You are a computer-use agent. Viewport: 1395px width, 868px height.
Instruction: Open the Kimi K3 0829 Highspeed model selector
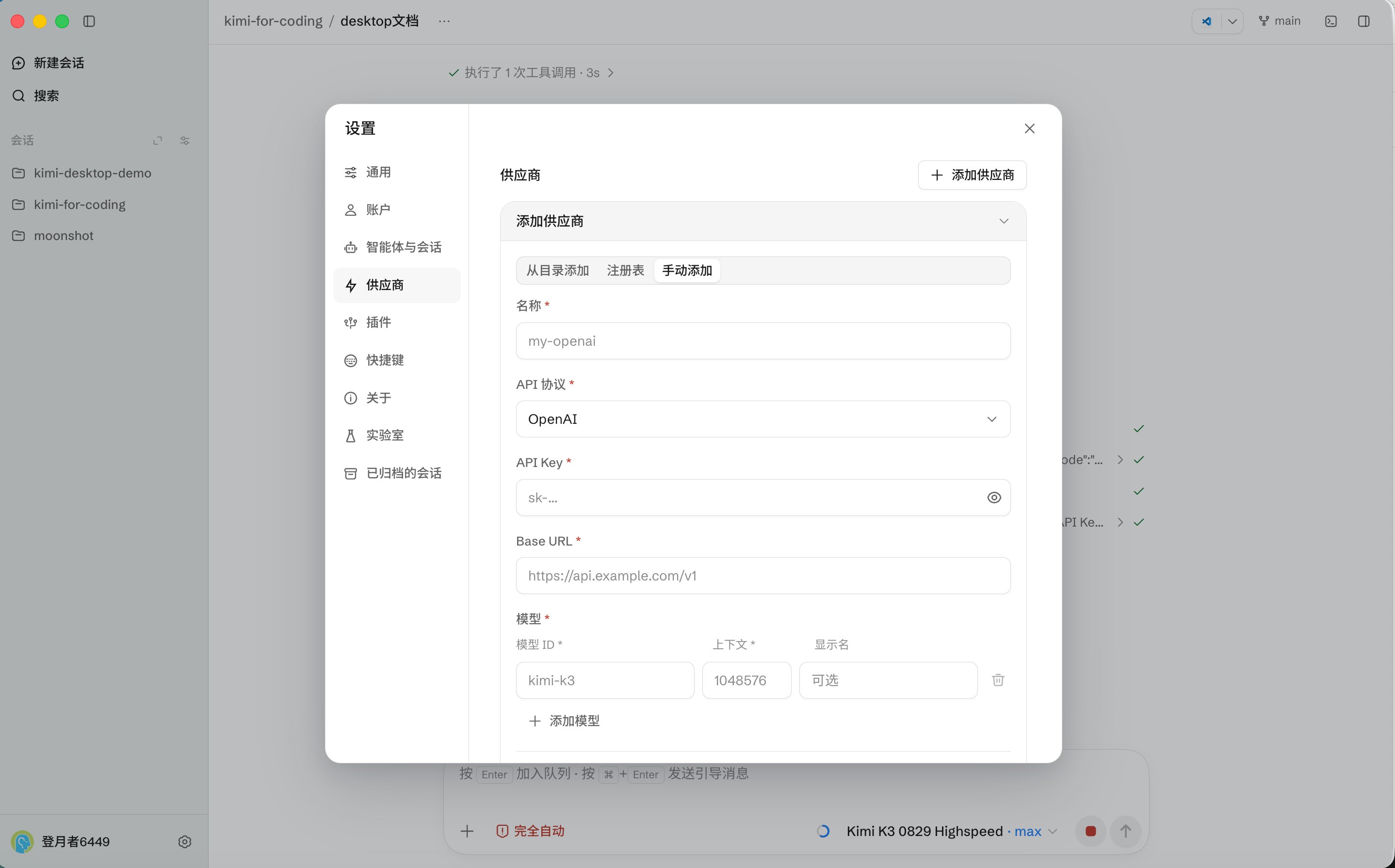coord(951,831)
